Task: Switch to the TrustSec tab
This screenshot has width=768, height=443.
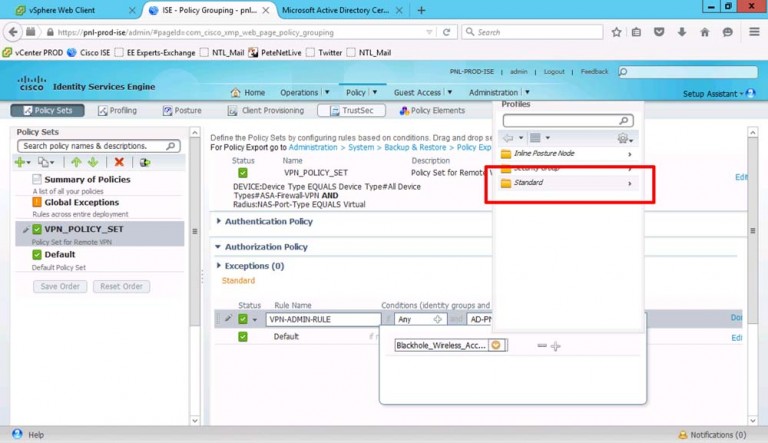Action: [x=351, y=110]
